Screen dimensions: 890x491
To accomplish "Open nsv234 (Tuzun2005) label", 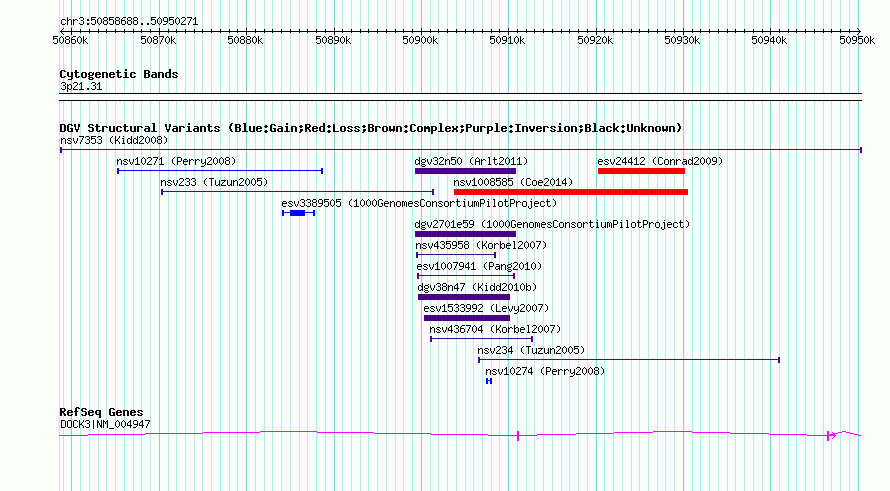I will coord(531,350).
